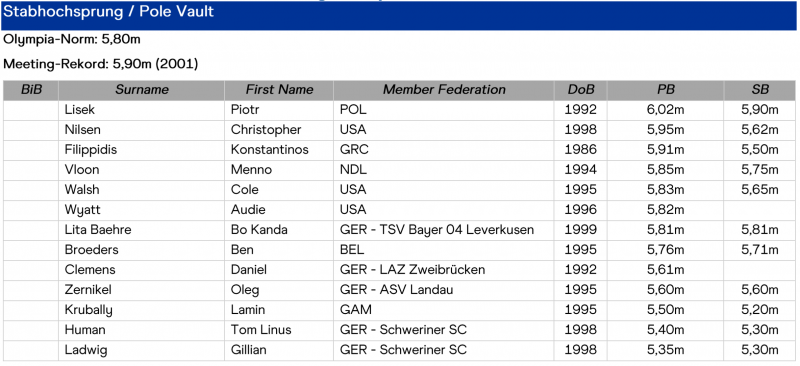Click the Stabhochsprung / Pole Vault heading
The width and height of the screenshot is (800, 366).
(x=109, y=12)
